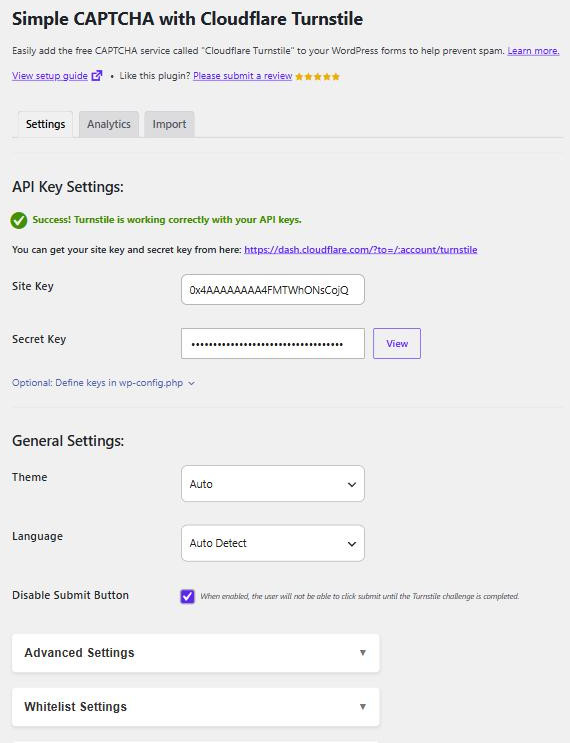
Task: Expand the Advanced Settings panel
Action: tap(196, 653)
